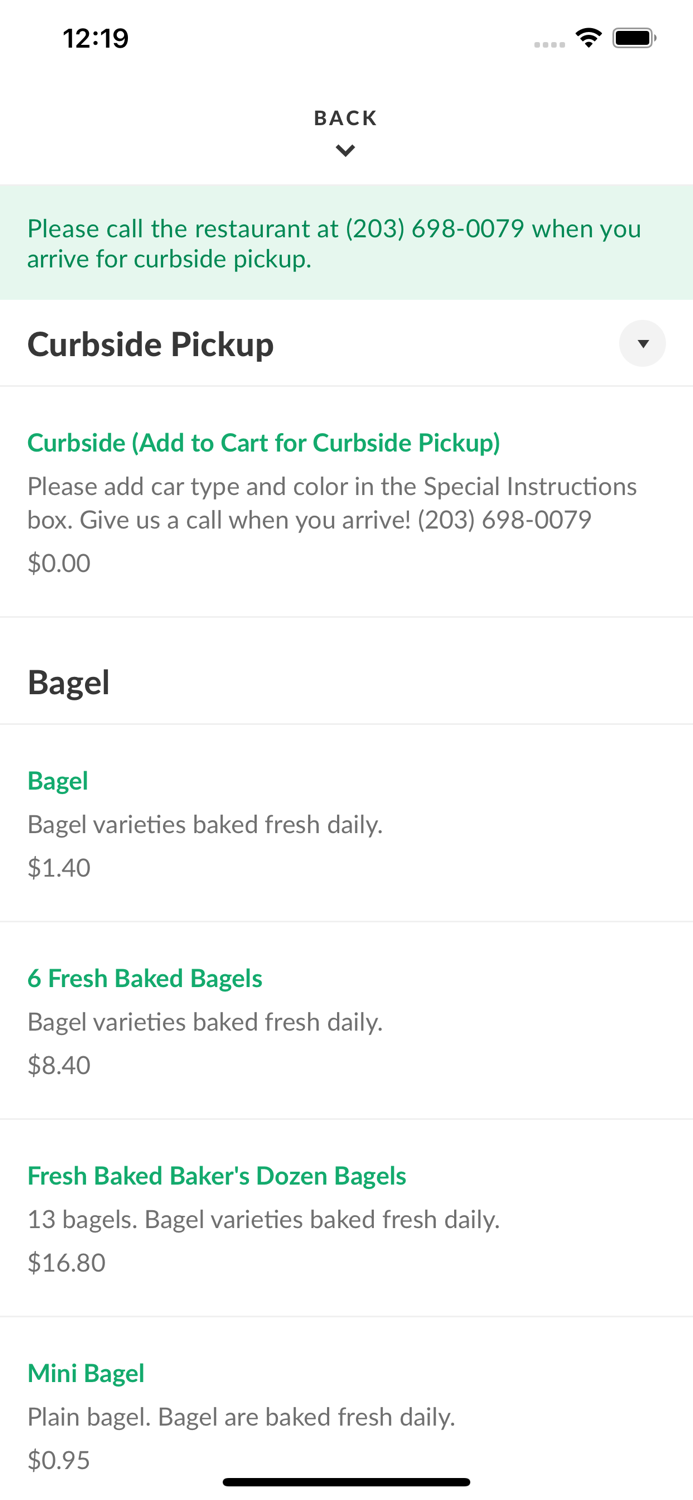Select the Curbside Pickup item for cart
693x1500 pixels.
click(x=264, y=442)
